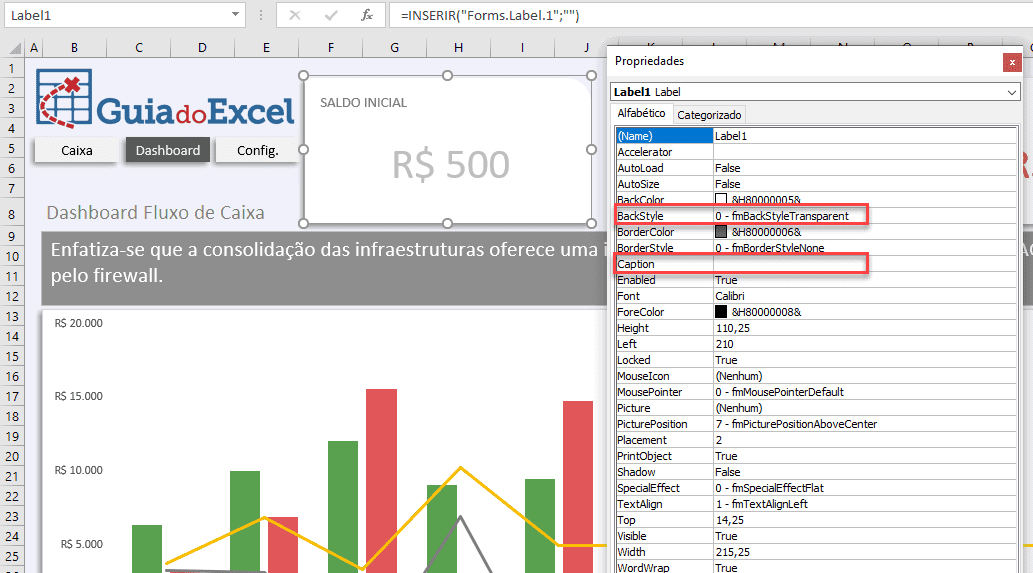The width and height of the screenshot is (1033, 573).
Task: Click the Shadow False value
Action: (x=864, y=472)
